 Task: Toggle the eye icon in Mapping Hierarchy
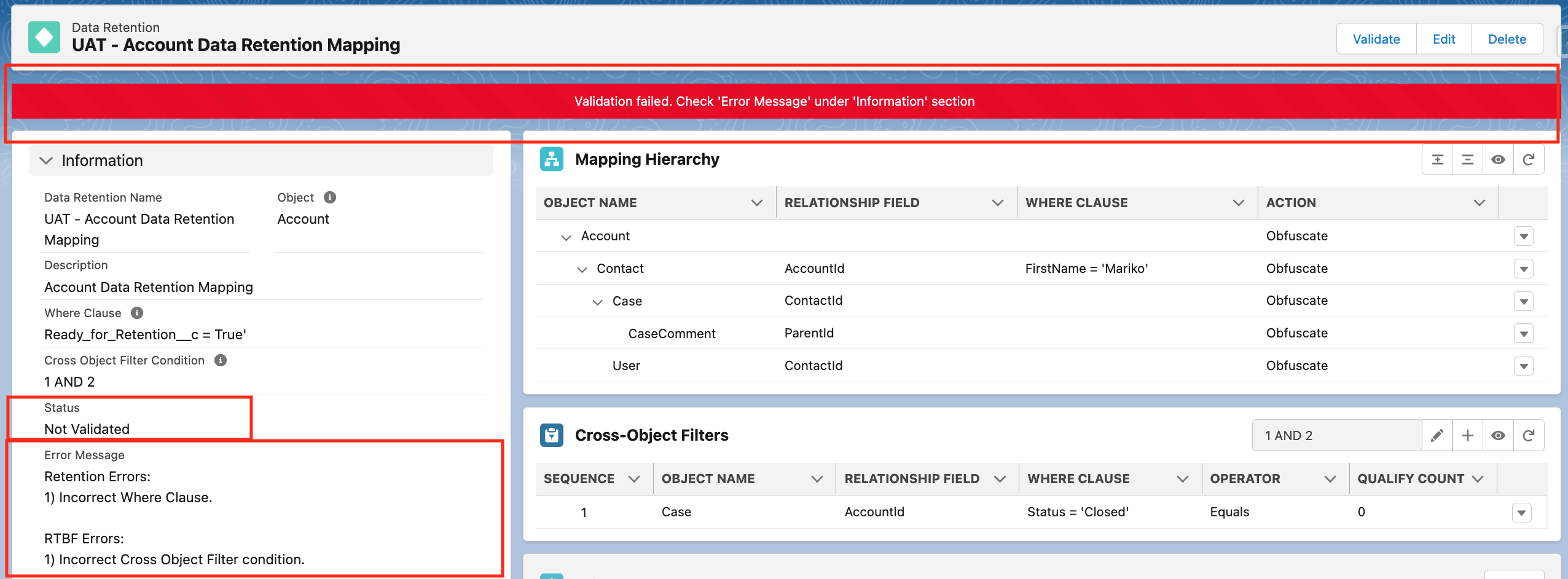tap(1498, 160)
